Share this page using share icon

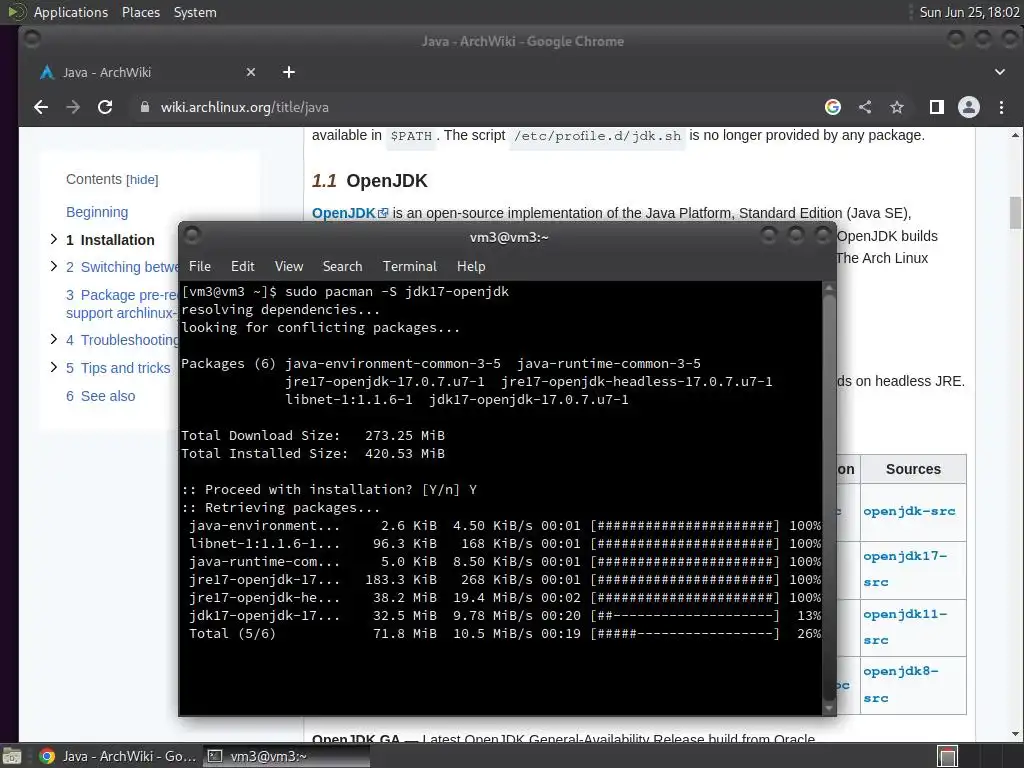tap(865, 107)
